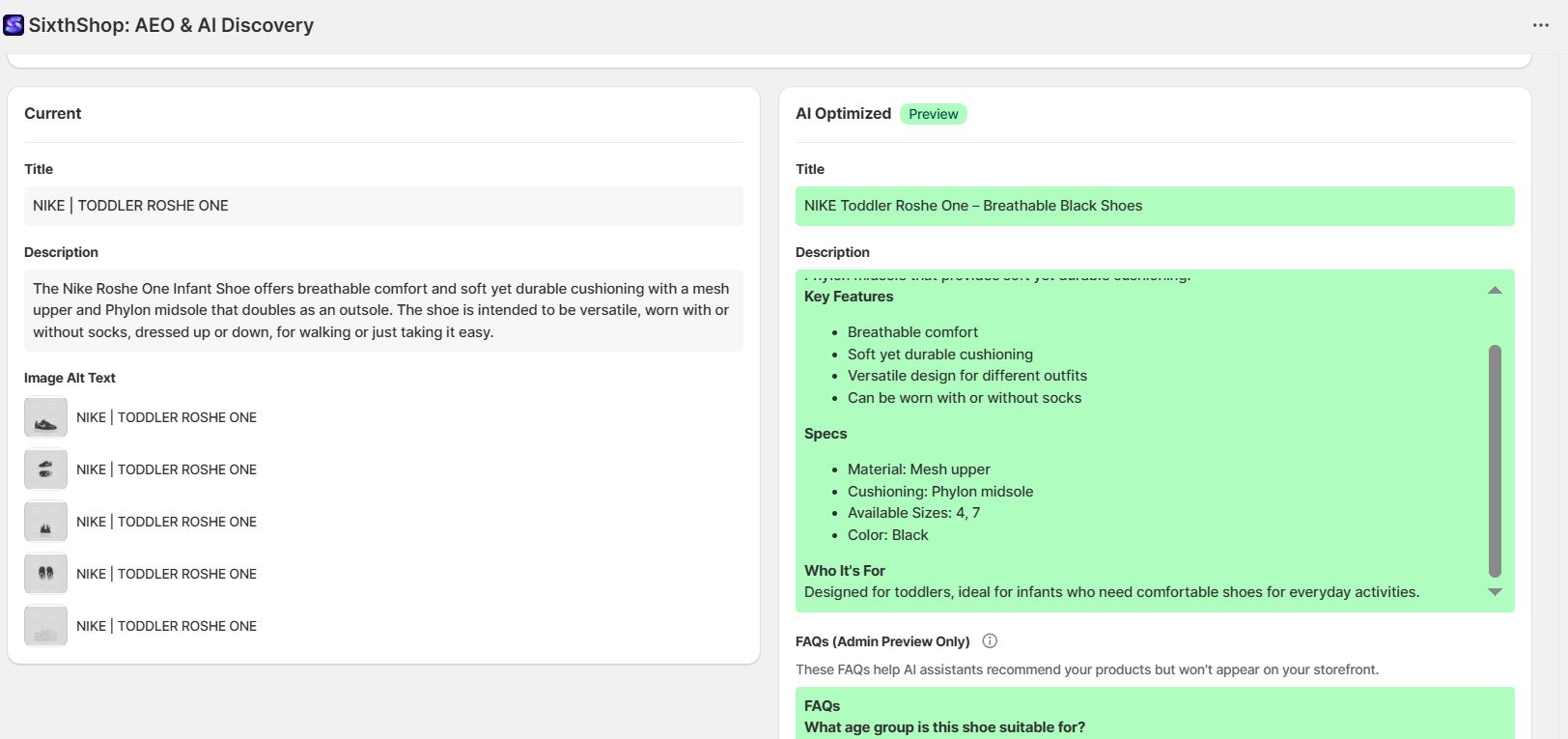Click the first image's alt text label

167,417
